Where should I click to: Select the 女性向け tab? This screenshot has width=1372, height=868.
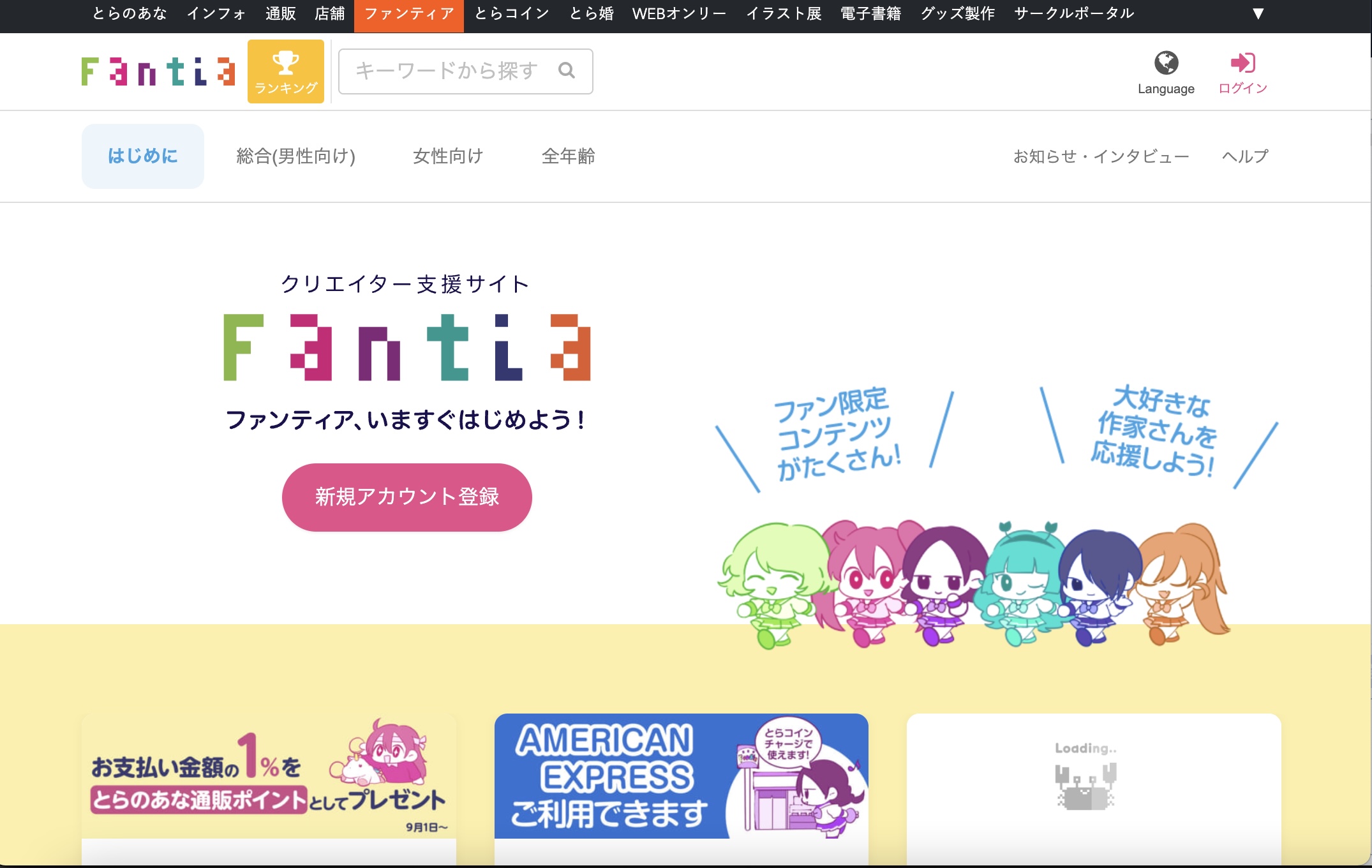coord(448,156)
